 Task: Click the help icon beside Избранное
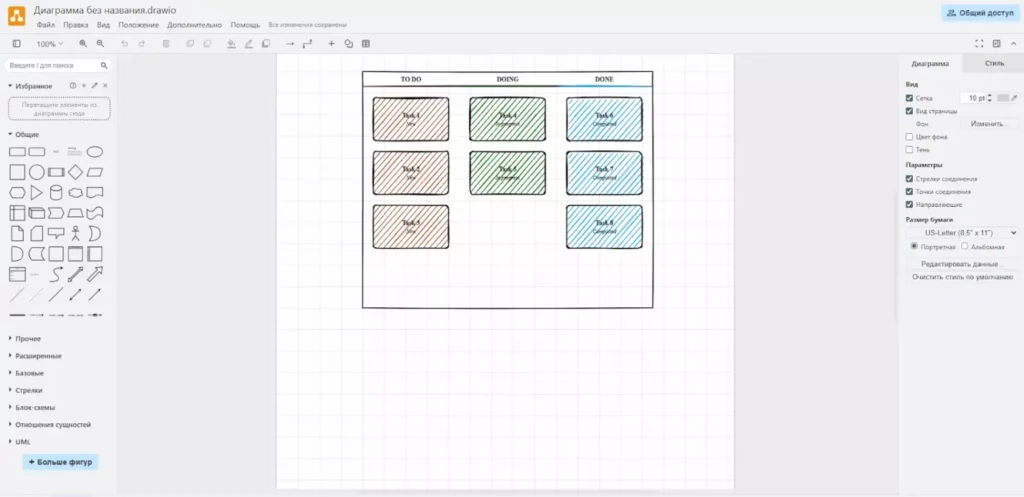(x=73, y=86)
